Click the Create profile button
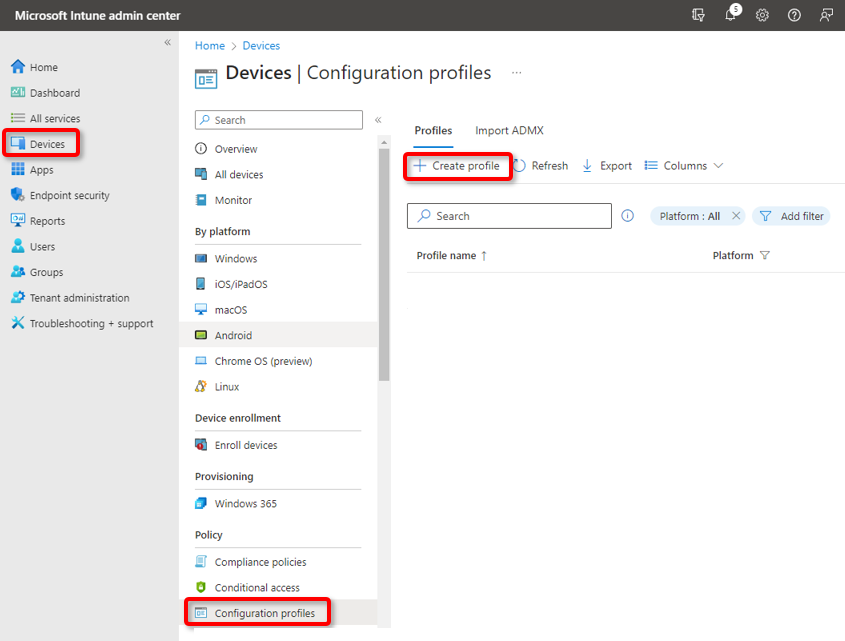 pos(458,166)
